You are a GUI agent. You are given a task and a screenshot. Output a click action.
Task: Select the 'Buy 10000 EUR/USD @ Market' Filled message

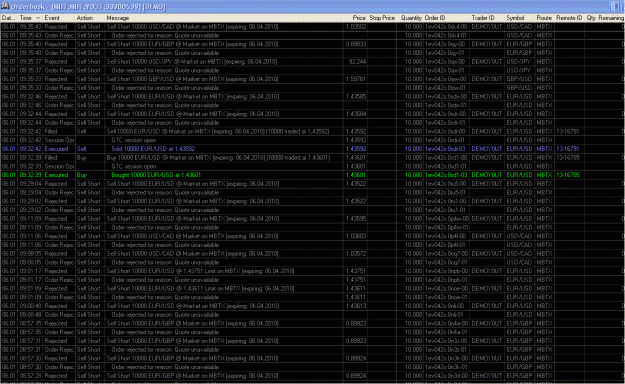coord(218,158)
